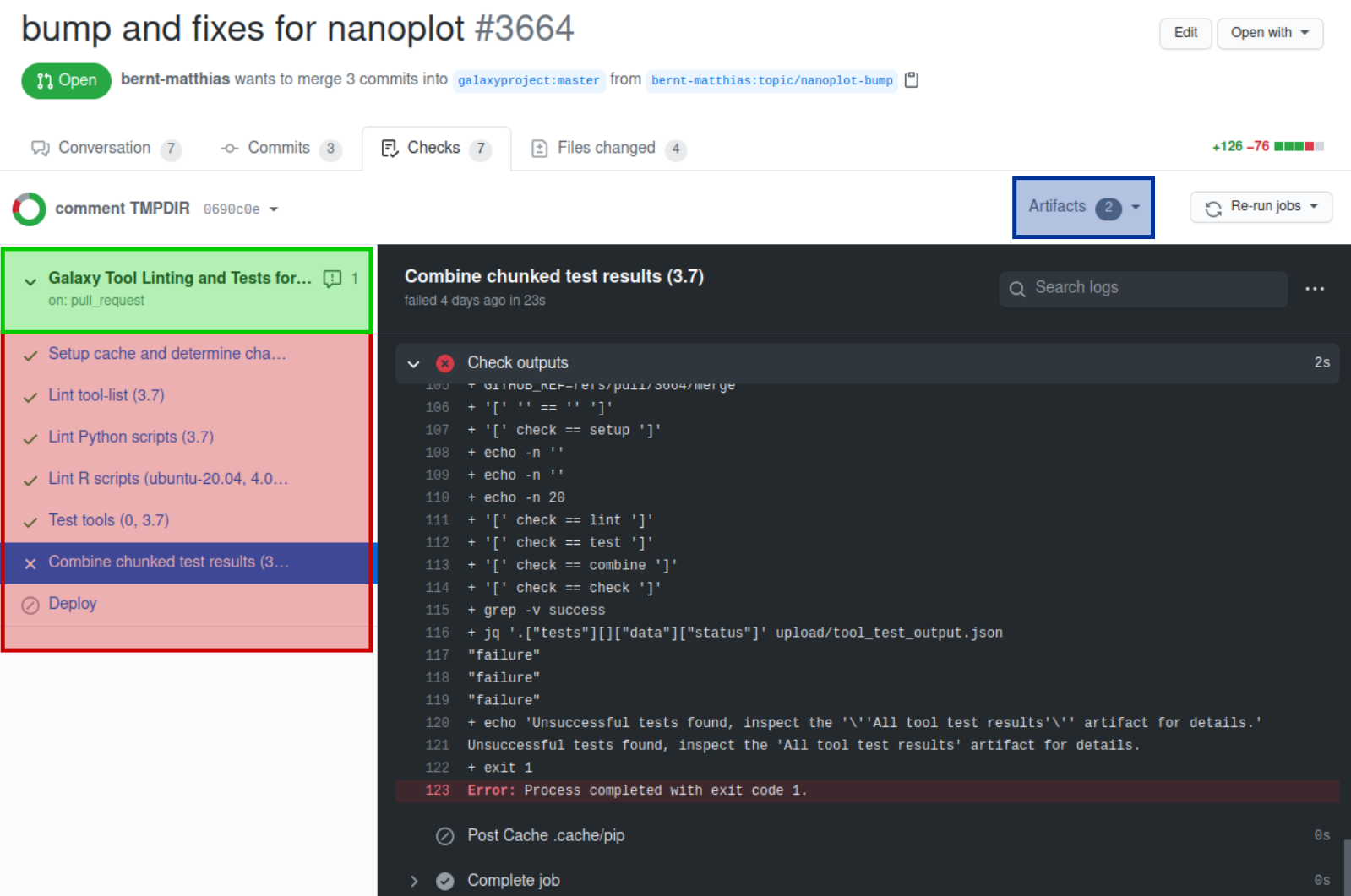Switch to the Conversation tab
This screenshot has height=896, width=1351.
pyautogui.click(x=106, y=149)
